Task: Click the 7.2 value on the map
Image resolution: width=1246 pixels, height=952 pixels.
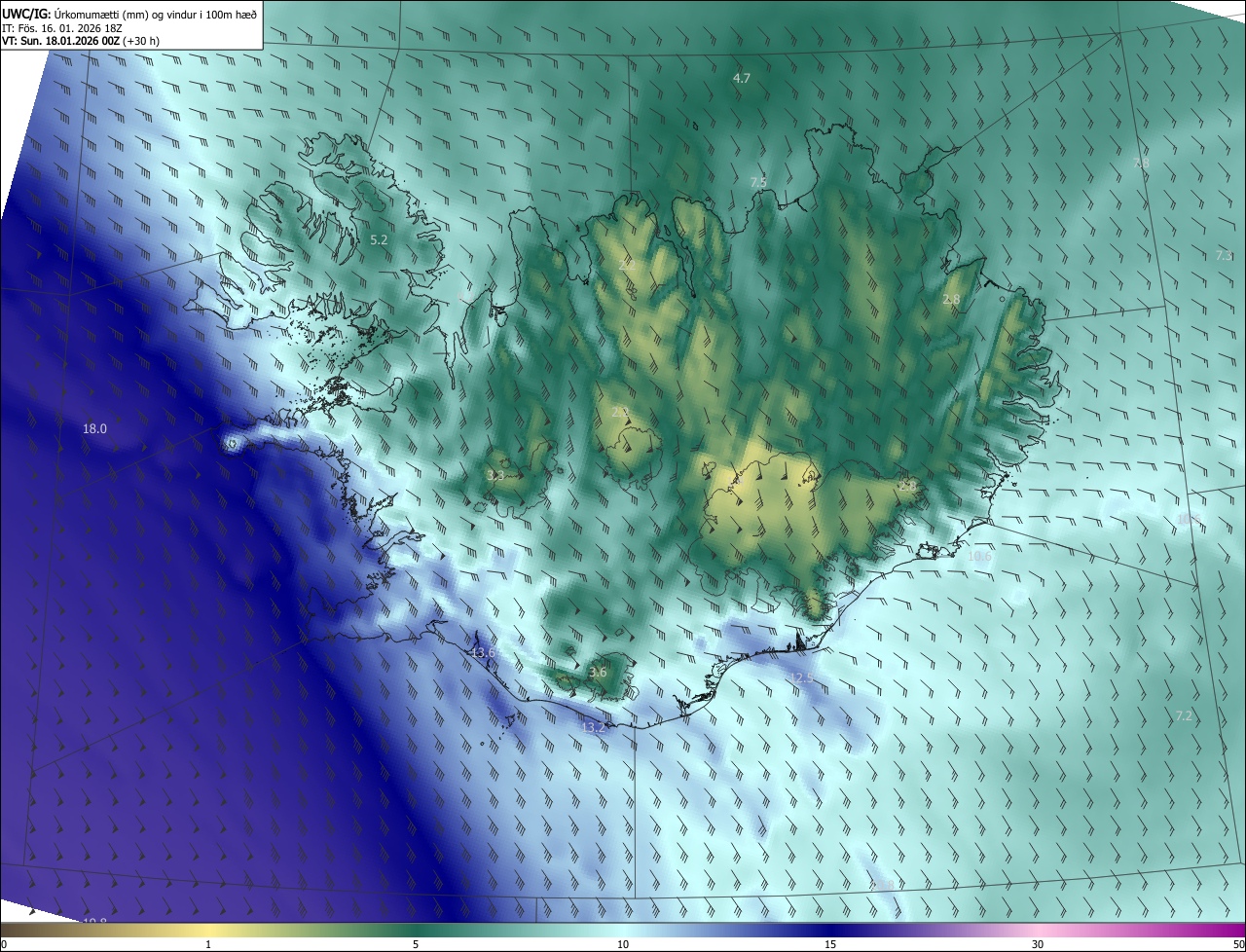Action: [x=1184, y=715]
